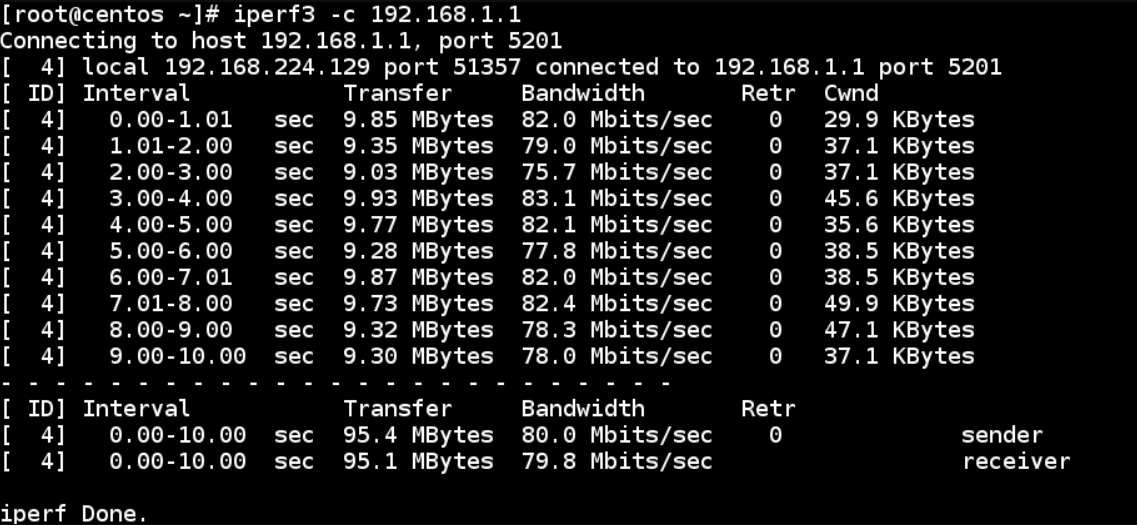Click the top 'Bandwidth' column header
Screen dimensions: 1137x525
pos(582,94)
